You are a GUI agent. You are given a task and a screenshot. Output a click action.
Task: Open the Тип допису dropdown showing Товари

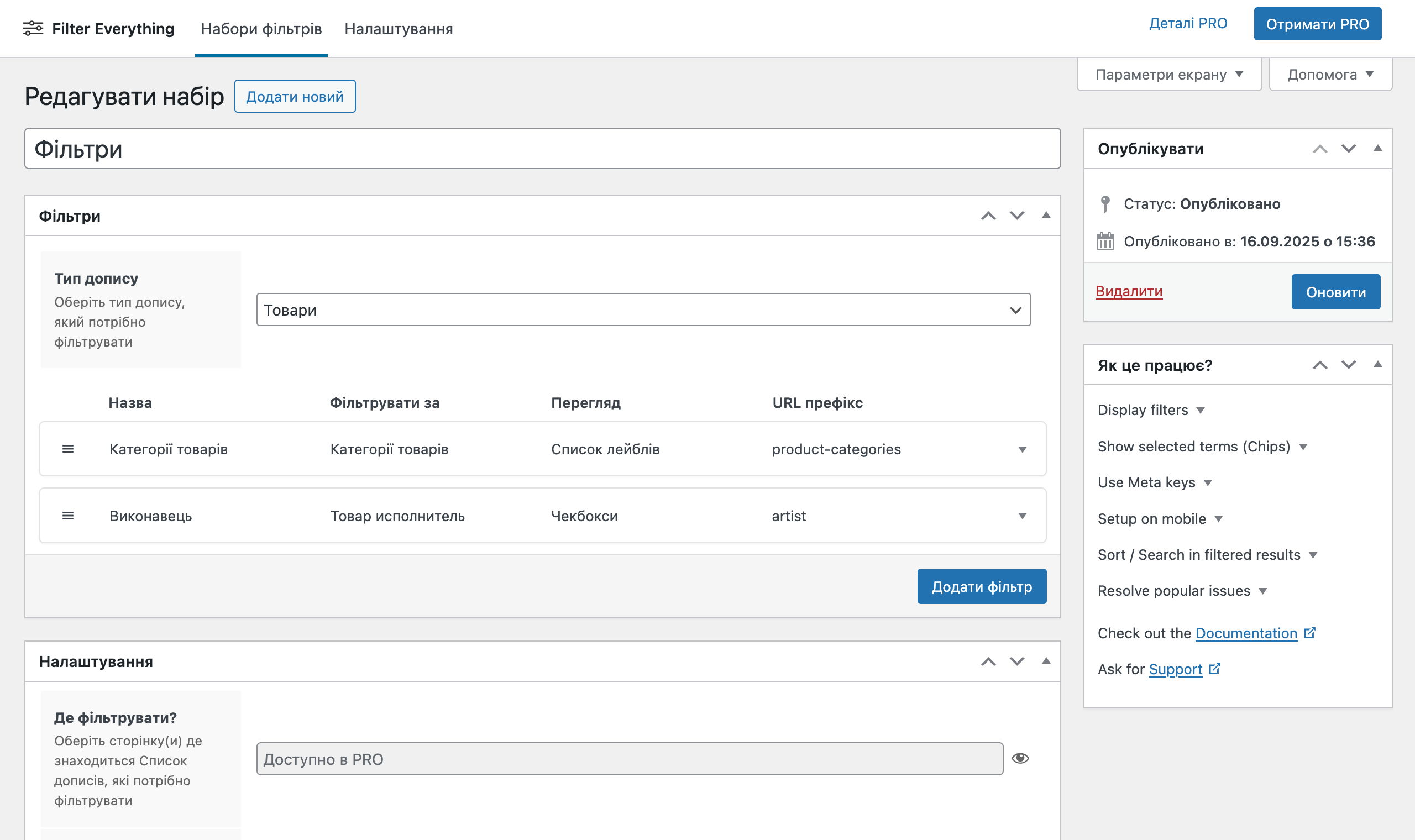click(x=643, y=309)
